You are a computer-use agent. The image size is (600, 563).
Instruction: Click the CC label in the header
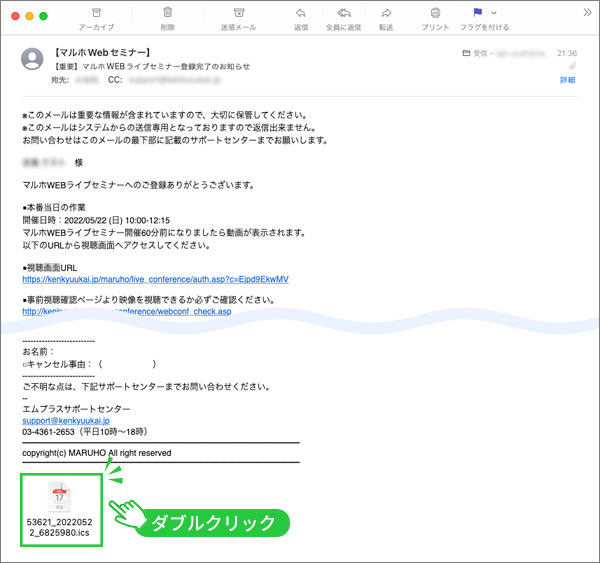click(115, 80)
